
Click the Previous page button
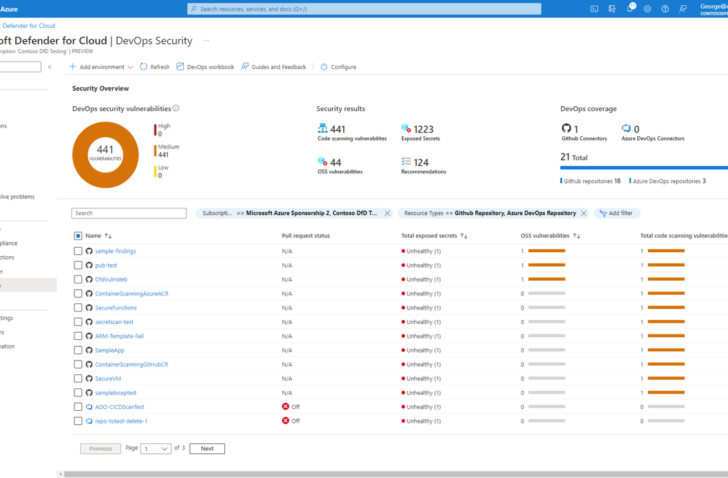click(101, 449)
